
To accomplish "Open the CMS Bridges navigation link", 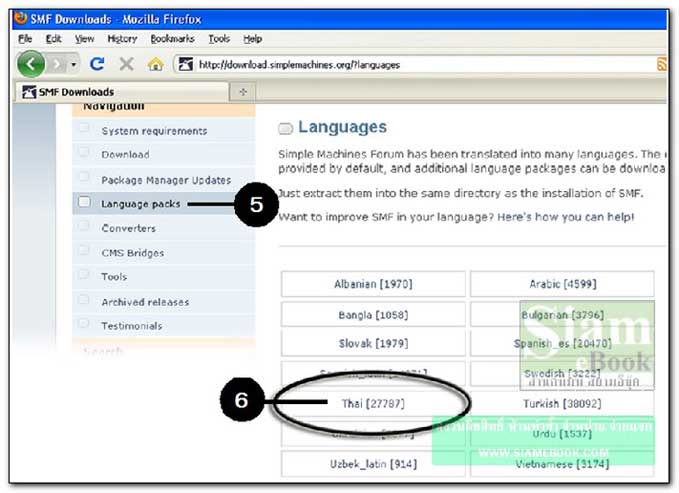I will (133, 253).
